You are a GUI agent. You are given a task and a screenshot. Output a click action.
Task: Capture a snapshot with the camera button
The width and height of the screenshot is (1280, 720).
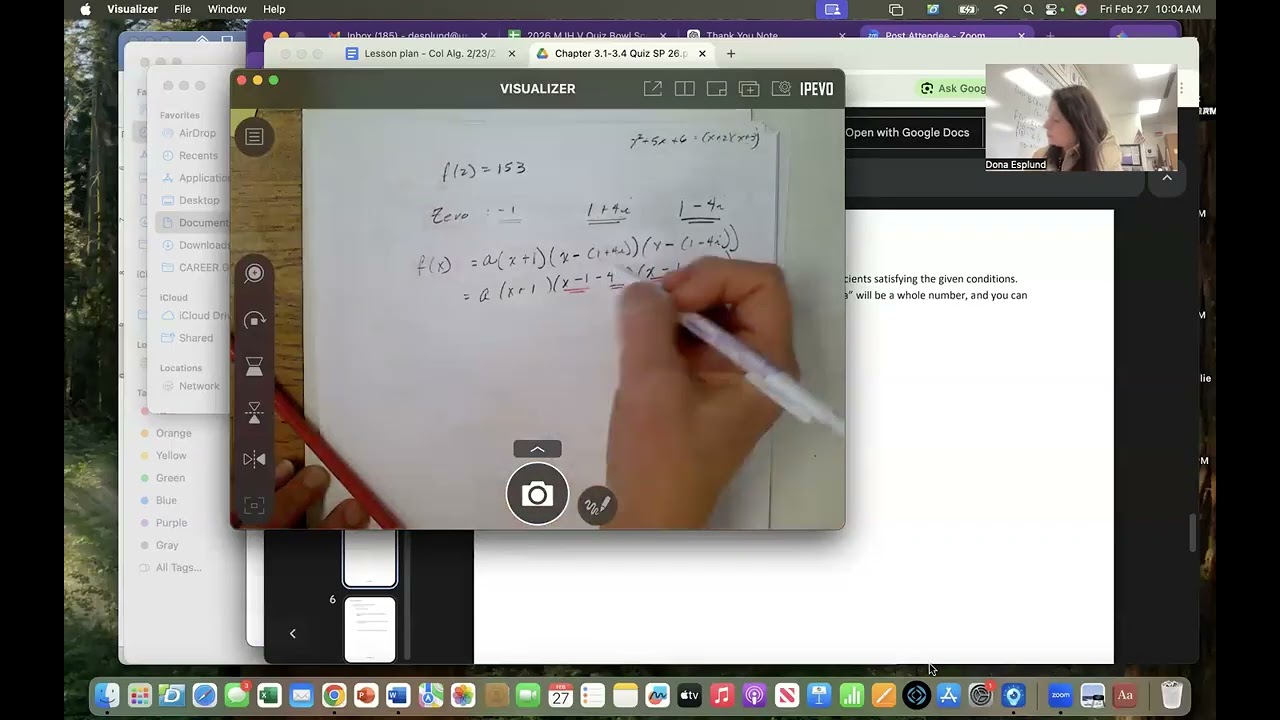pyautogui.click(x=537, y=494)
